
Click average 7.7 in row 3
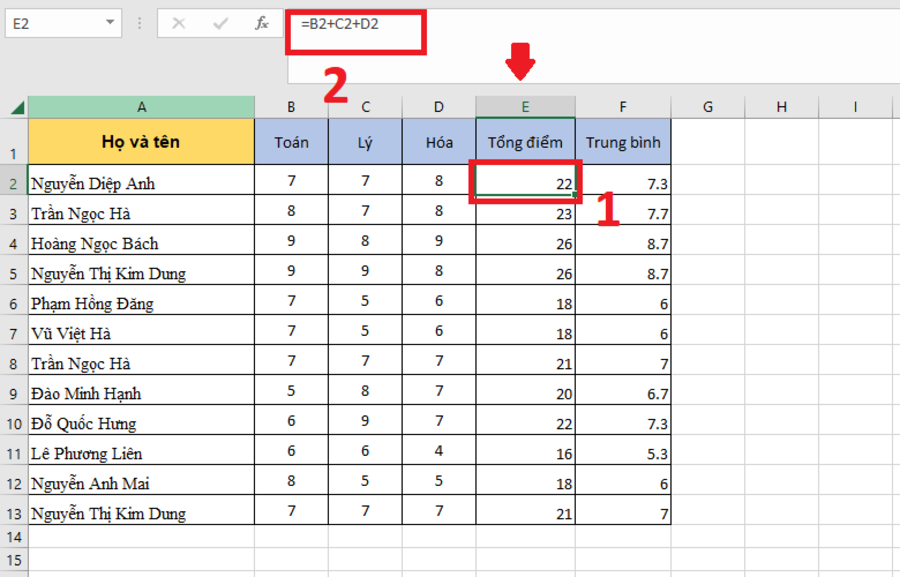point(623,210)
